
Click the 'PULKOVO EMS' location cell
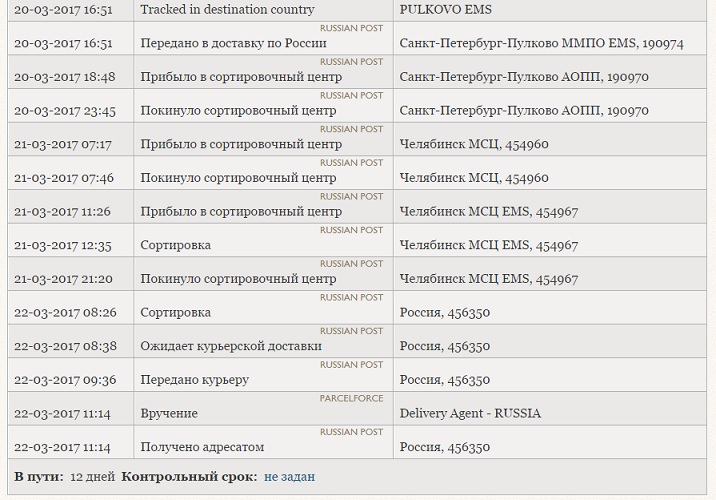tap(445, 10)
